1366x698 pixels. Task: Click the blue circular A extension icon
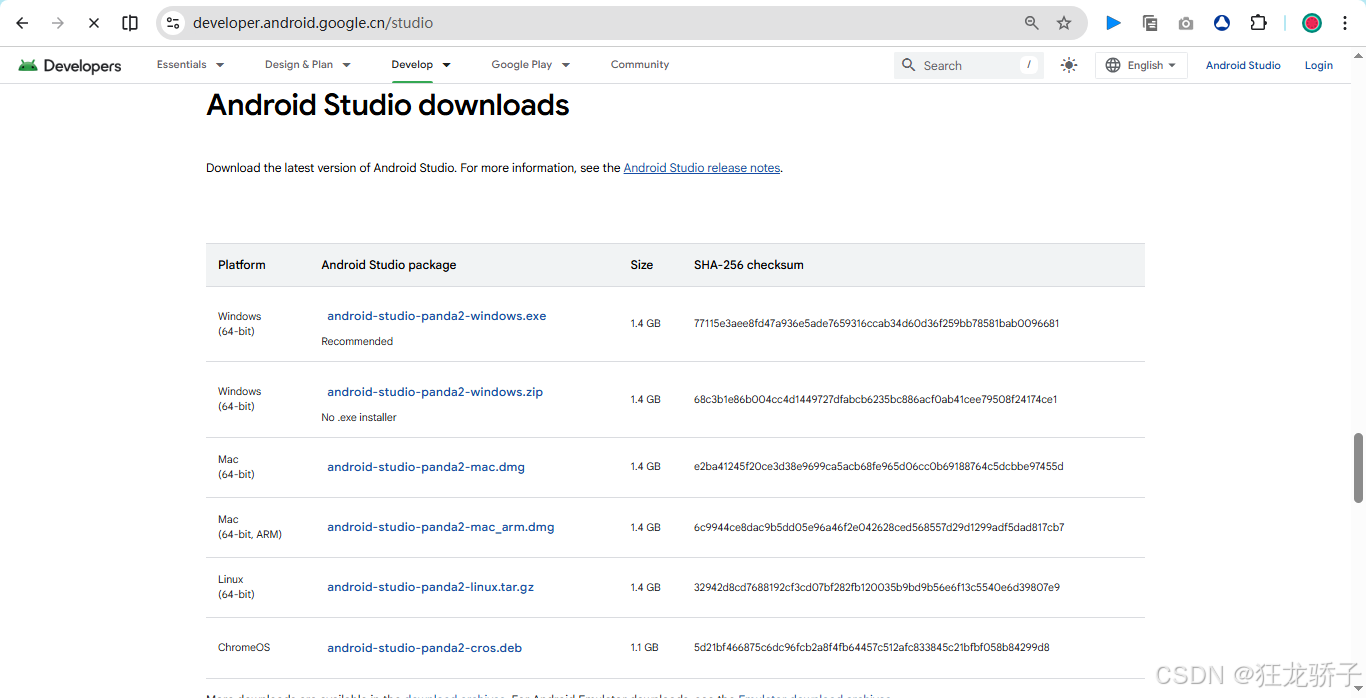1222,23
